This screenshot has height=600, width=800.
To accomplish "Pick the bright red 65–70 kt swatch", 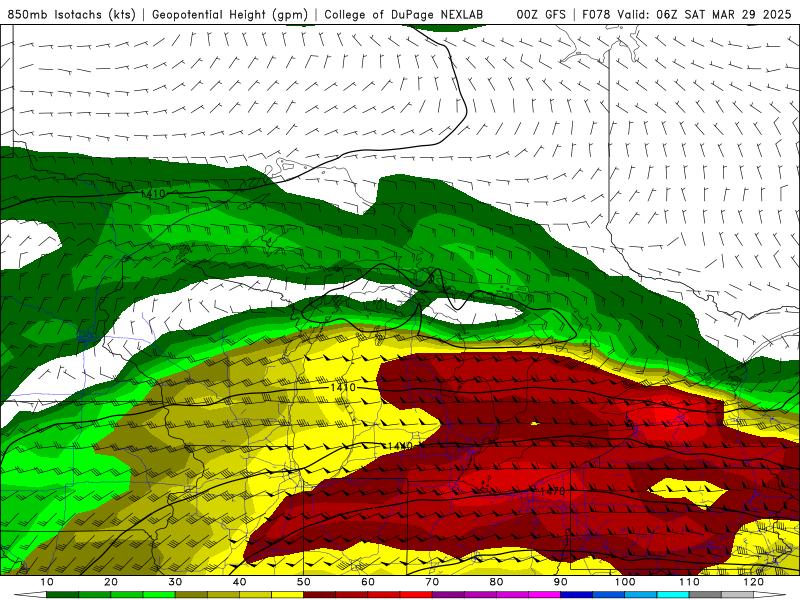I will click(x=416, y=596).
